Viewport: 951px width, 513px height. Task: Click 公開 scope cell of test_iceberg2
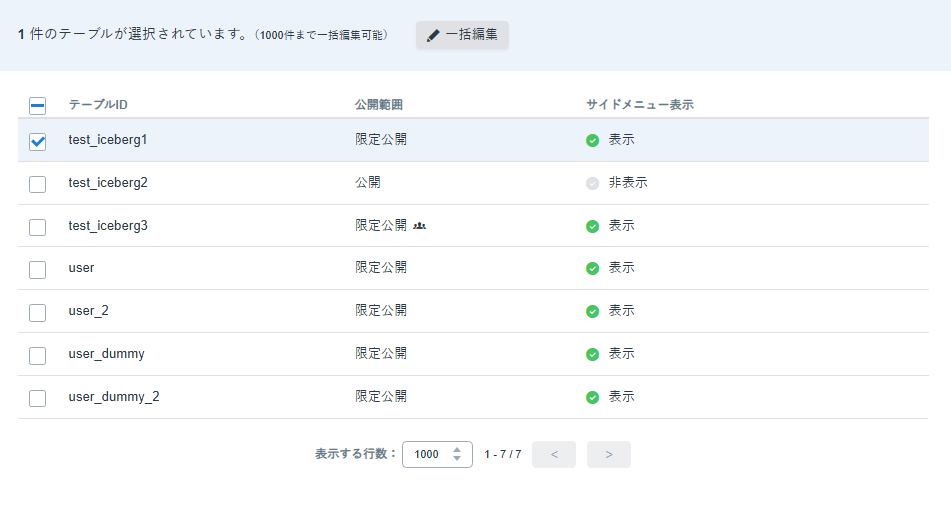pos(368,183)
